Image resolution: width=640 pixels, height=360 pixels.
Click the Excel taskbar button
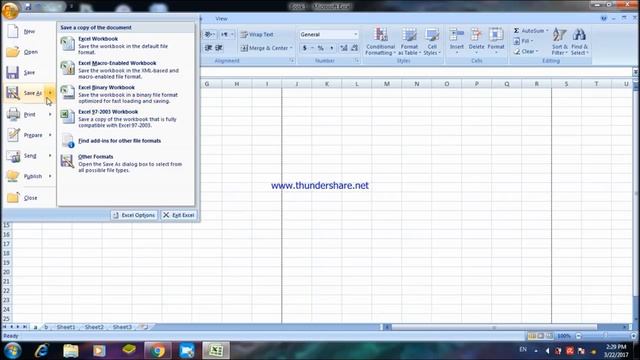pos(216,351)
